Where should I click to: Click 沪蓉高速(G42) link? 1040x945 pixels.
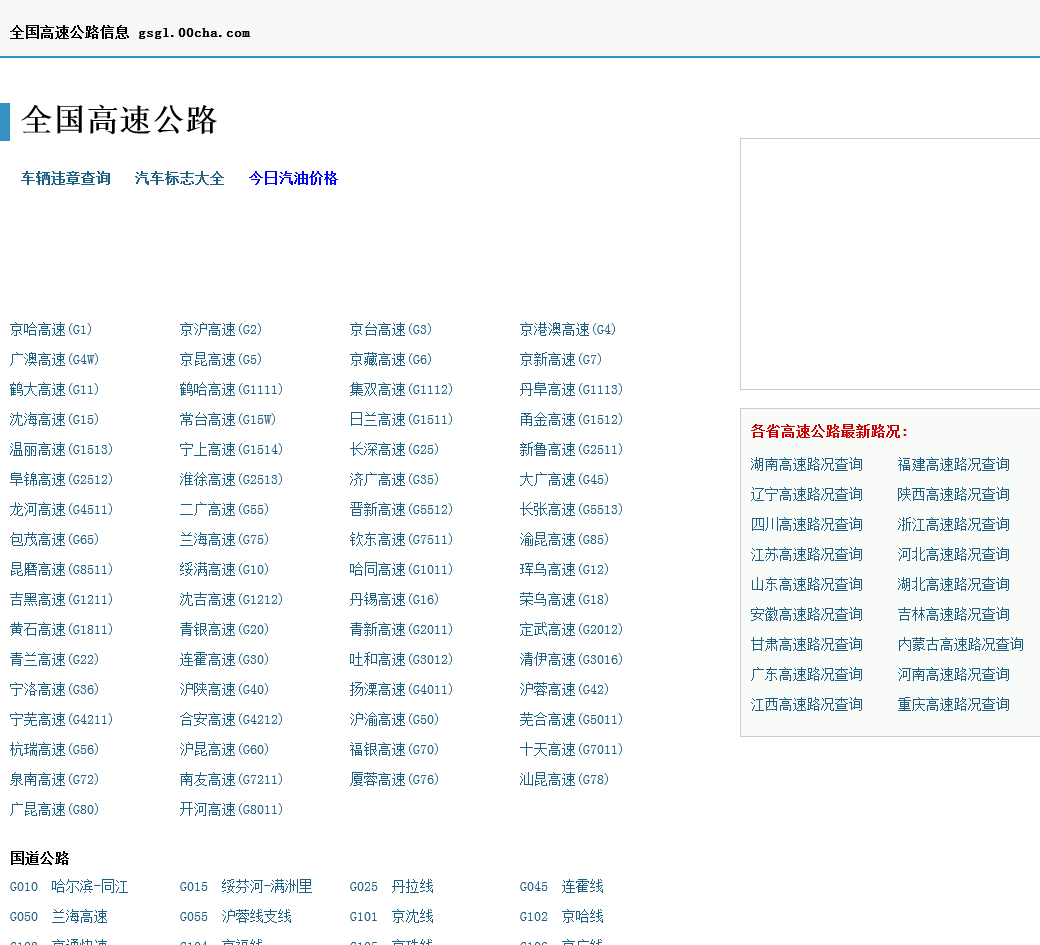(x=564, y=690)
